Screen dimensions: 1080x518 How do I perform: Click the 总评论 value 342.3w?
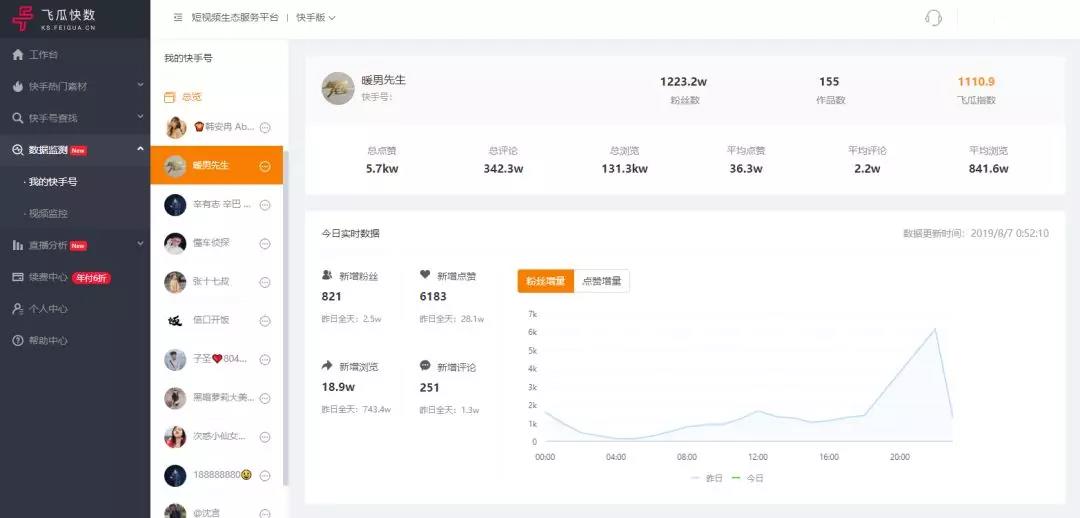coord(503,169)
